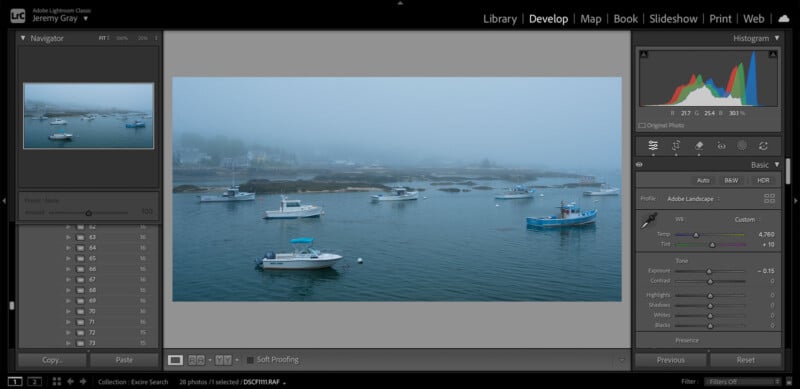This screenshot has height=389, width=800.
Task: Set Navigator zoom to 100%
Action: click(122, 38)
